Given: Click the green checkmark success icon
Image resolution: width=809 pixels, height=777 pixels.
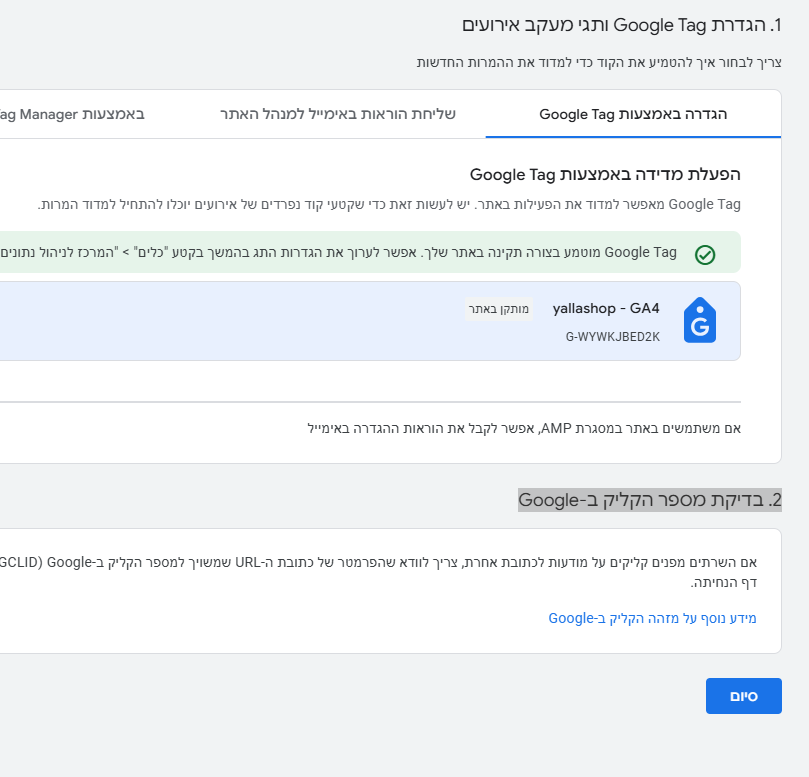Looking at the screenshot, I should click(705, 254).
